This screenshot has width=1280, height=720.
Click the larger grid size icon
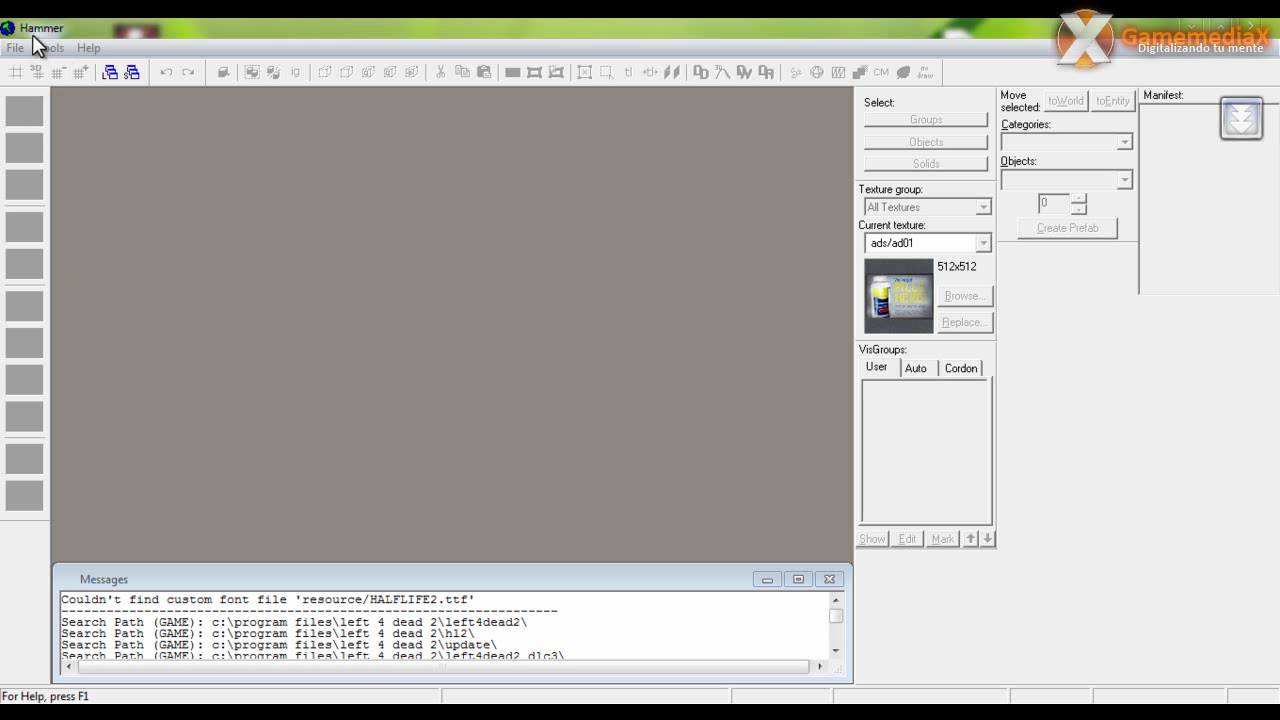click(x=80, y=72)
